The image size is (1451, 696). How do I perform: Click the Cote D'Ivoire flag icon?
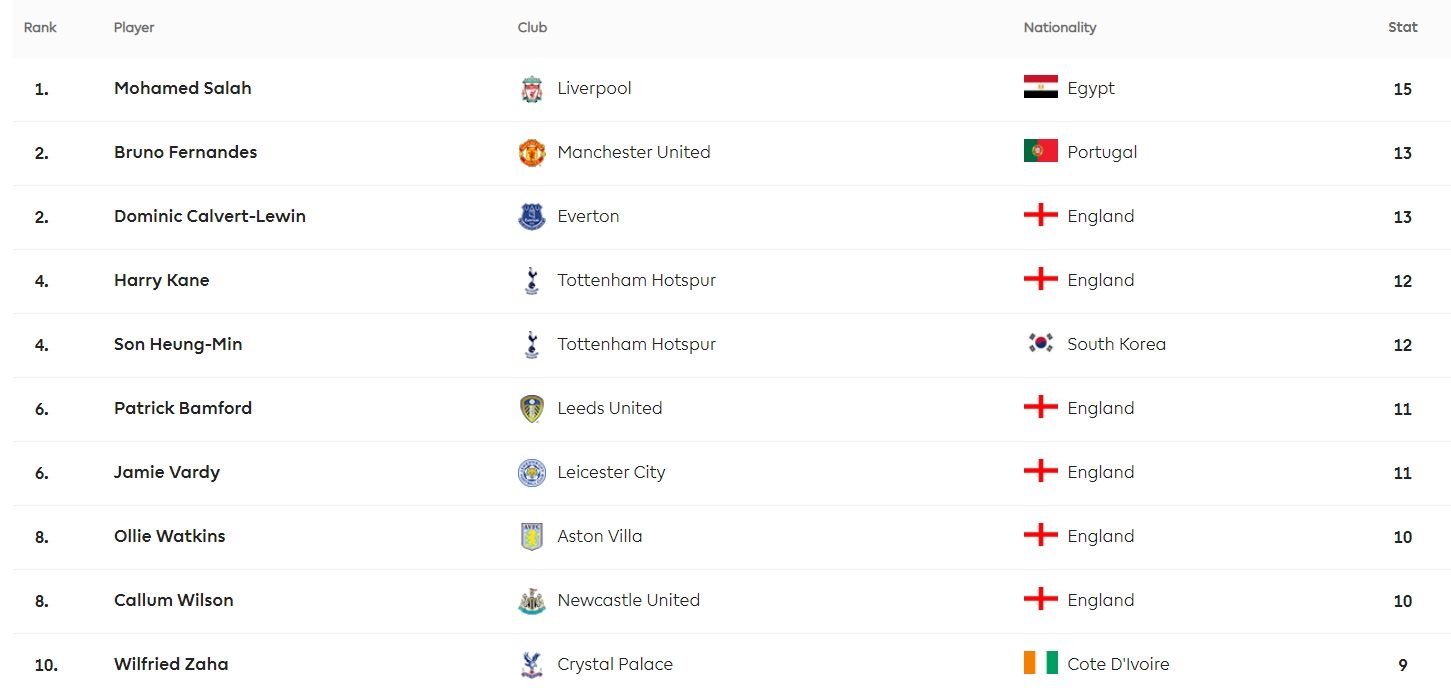point(1040,664)
